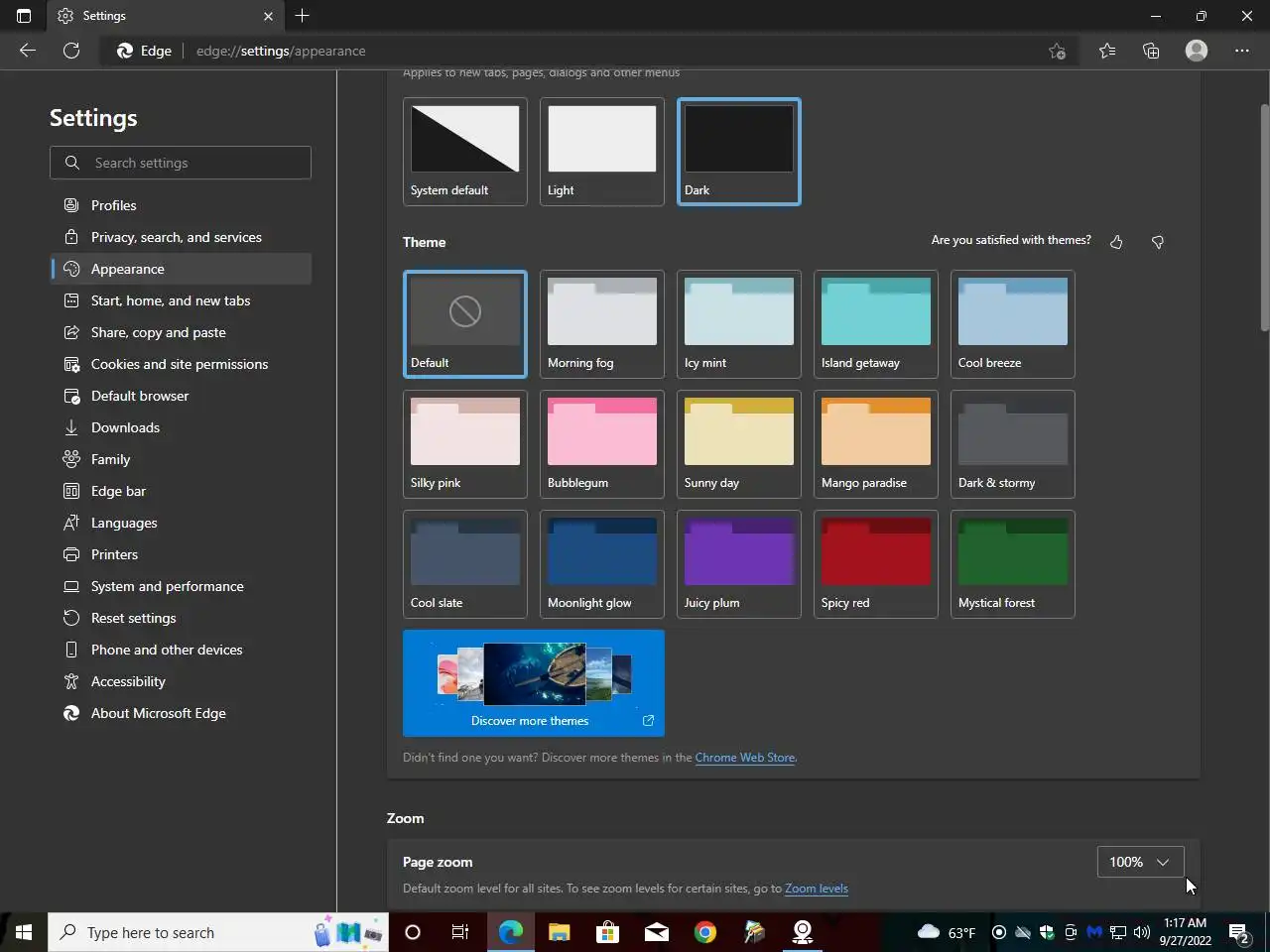1270x952 pixels.
Task: Apply the Silky pink theme
Action: (x=464, y=444)
